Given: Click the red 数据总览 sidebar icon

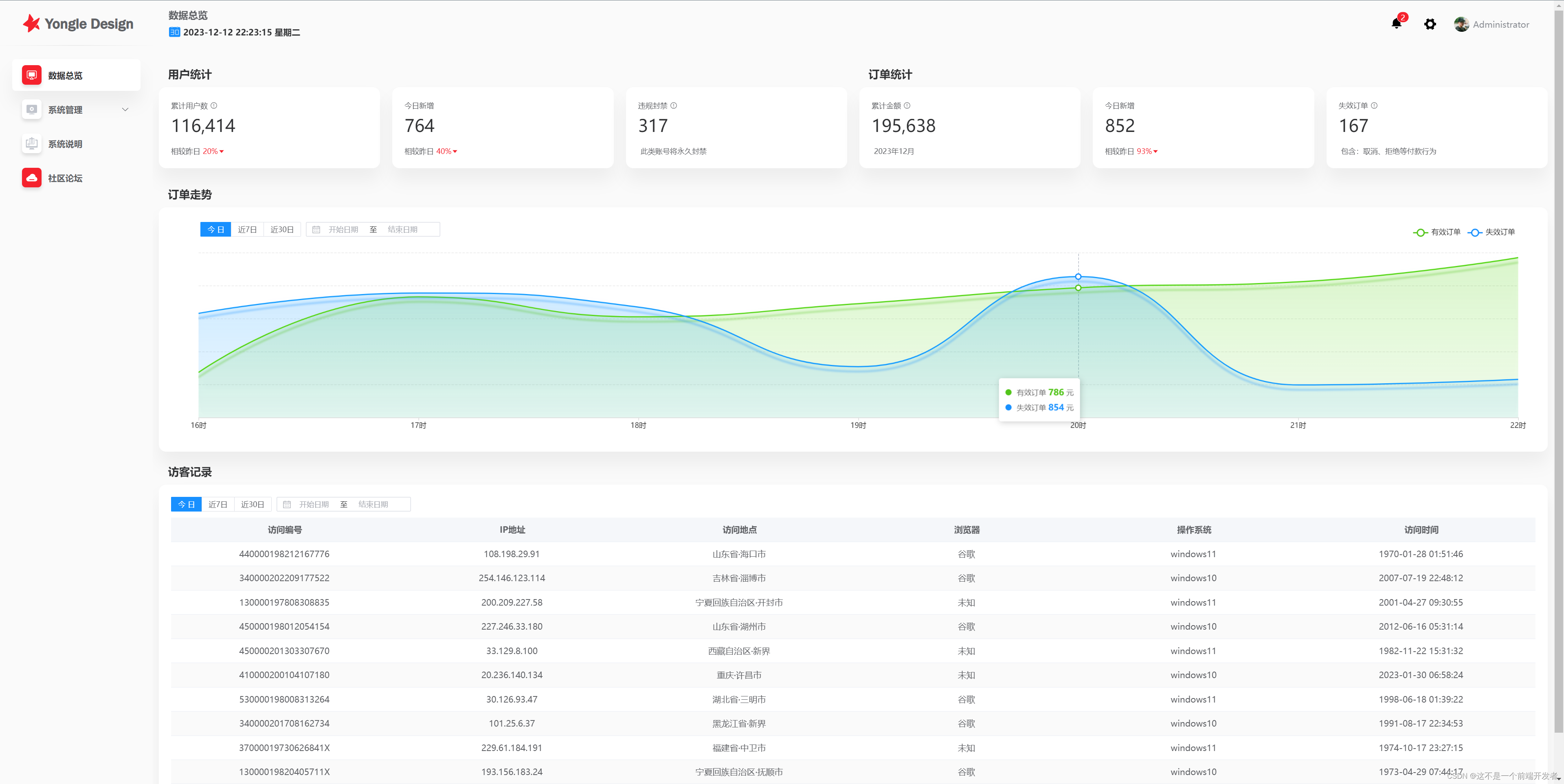Looking at the screenshot, I should [32, 75].
